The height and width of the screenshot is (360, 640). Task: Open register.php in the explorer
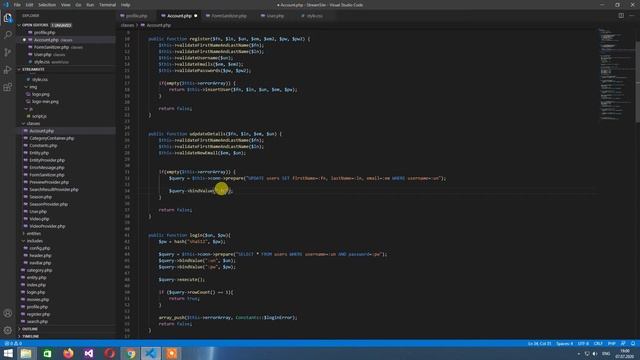coord(38,314)
